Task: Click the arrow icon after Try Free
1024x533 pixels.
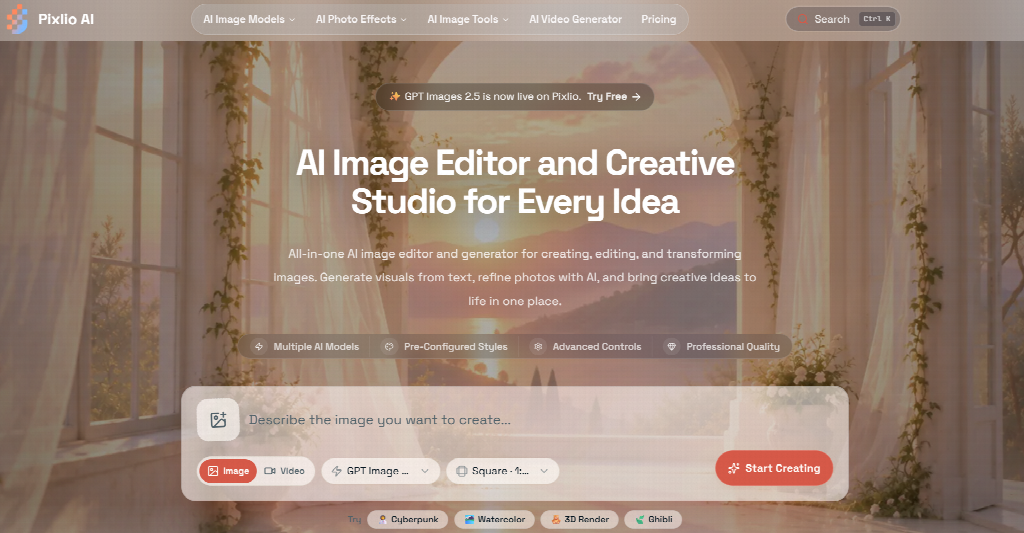Action: coord(636,97)
